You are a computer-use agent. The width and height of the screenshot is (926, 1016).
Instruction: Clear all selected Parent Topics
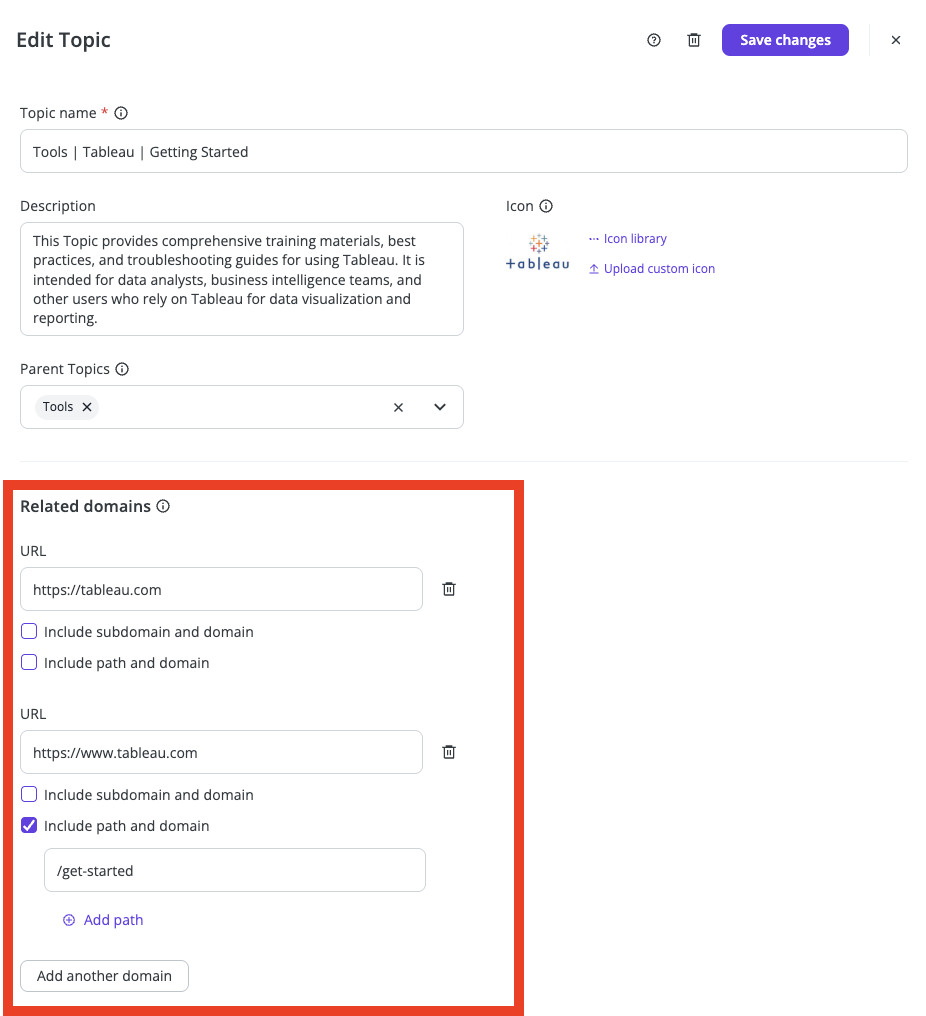(399, 407)
